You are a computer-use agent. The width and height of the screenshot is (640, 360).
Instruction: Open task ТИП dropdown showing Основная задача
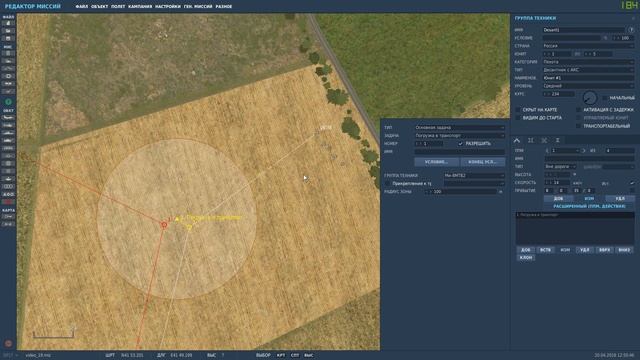coord(460,128)
